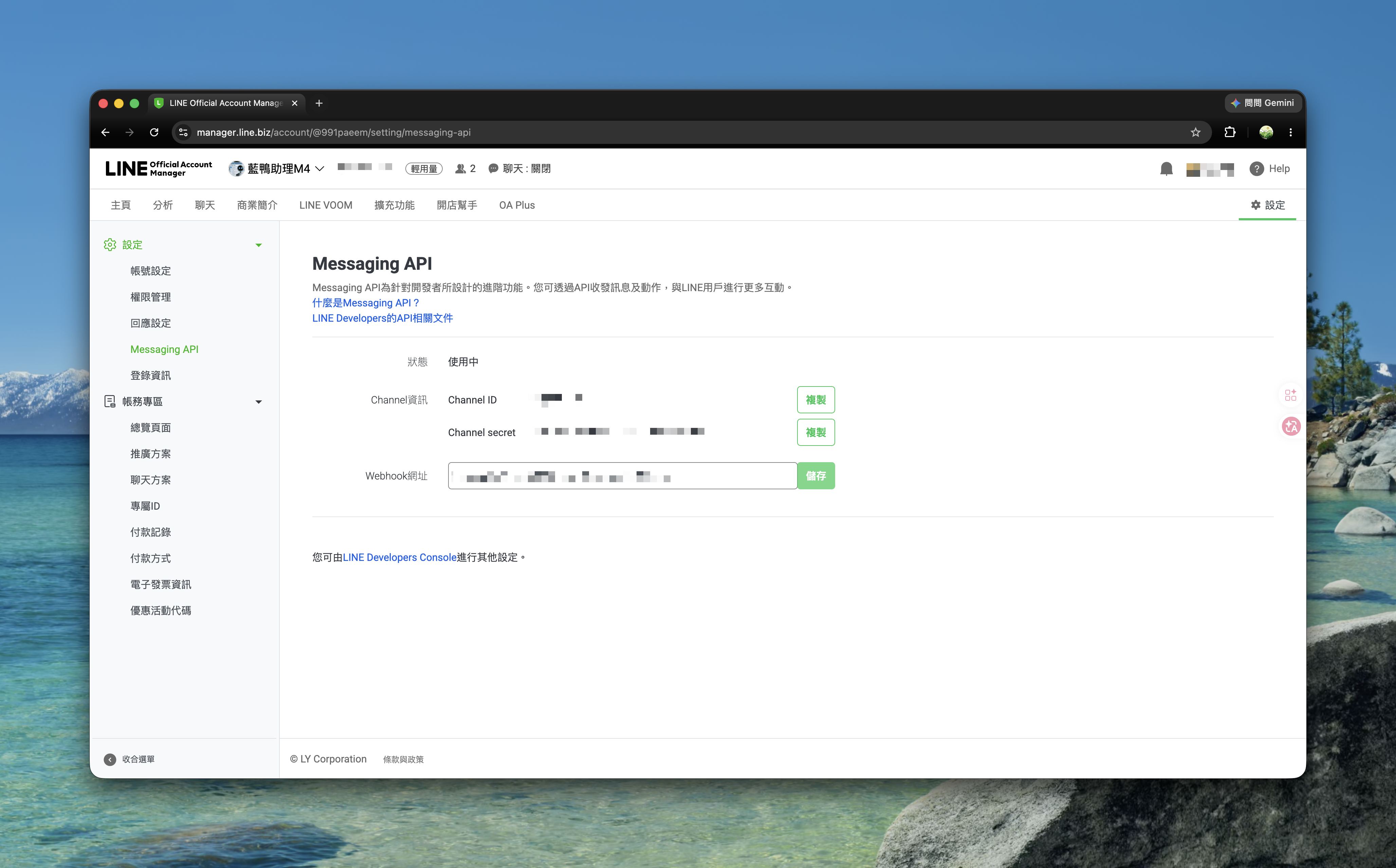Click the browser forward arrow
The width and height of the screenshot is (1396, 868).
pos(130,133)
